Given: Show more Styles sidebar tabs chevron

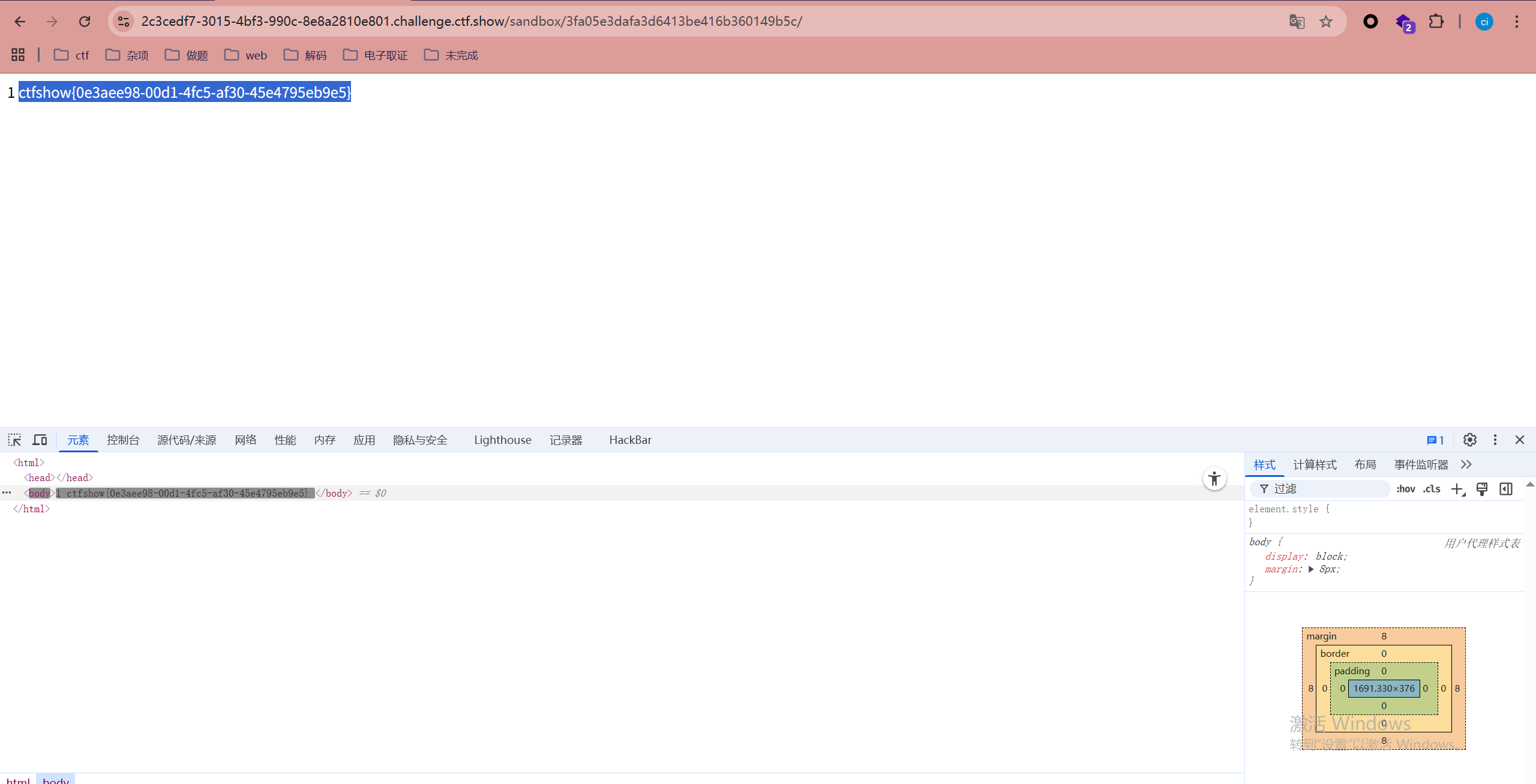Looking at the screenshot, I should [1466, 464].
